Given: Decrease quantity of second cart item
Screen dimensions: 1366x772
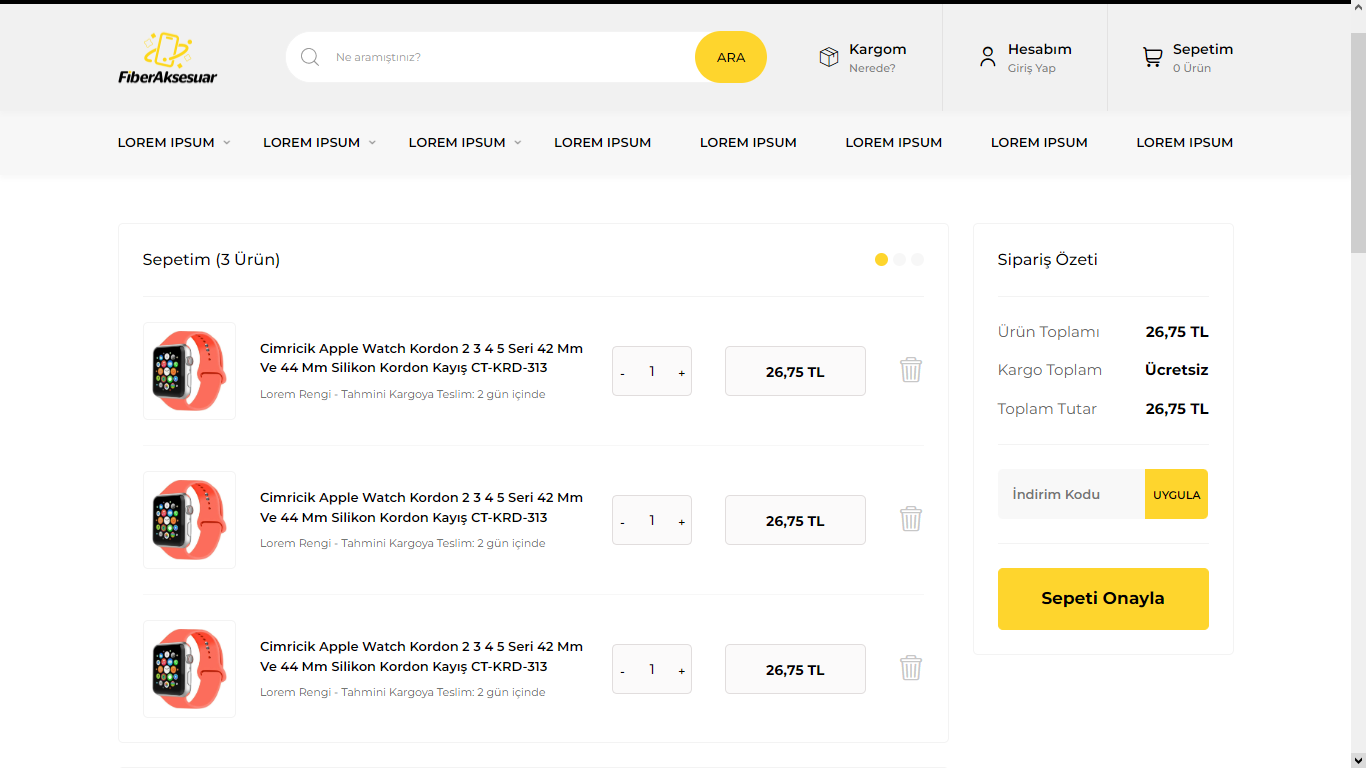Looking at the screenshot, I should pyautogui.click(x=622, y=522).
